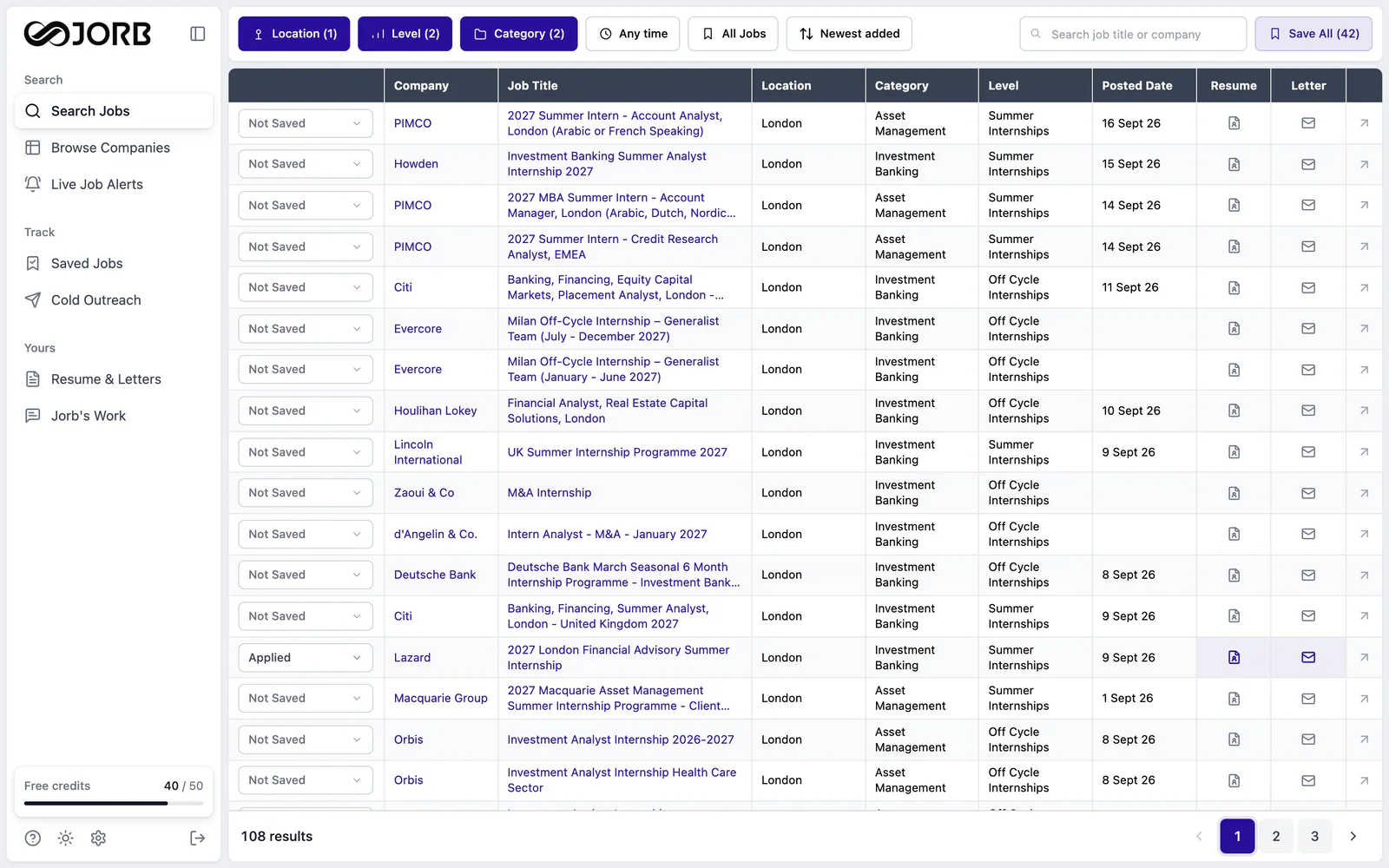Viewport: 1389px width, 868px height.
Task: Open status dropdown for Zaoui & Co row
Action: 306,493
